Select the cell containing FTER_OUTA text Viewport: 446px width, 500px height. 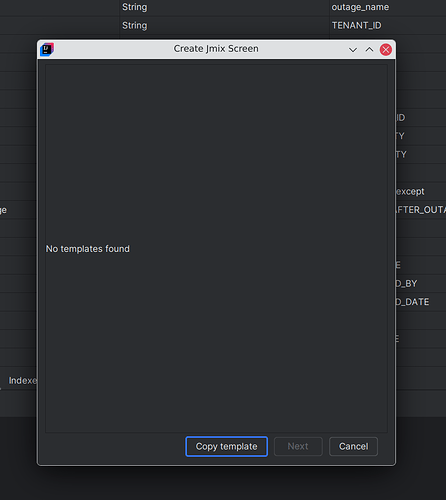pyautogui.click(x=421, y=210)
